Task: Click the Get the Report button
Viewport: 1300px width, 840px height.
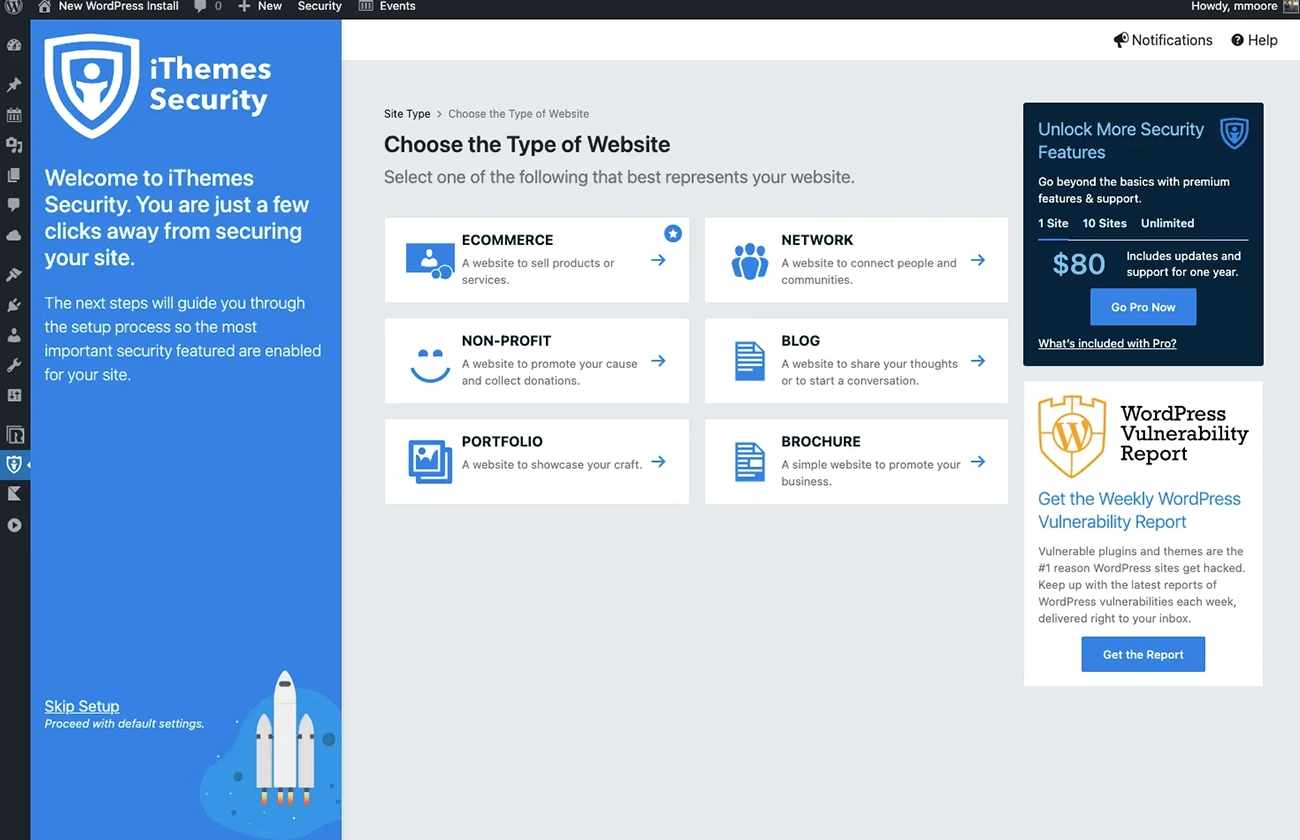Action: 1143,654
